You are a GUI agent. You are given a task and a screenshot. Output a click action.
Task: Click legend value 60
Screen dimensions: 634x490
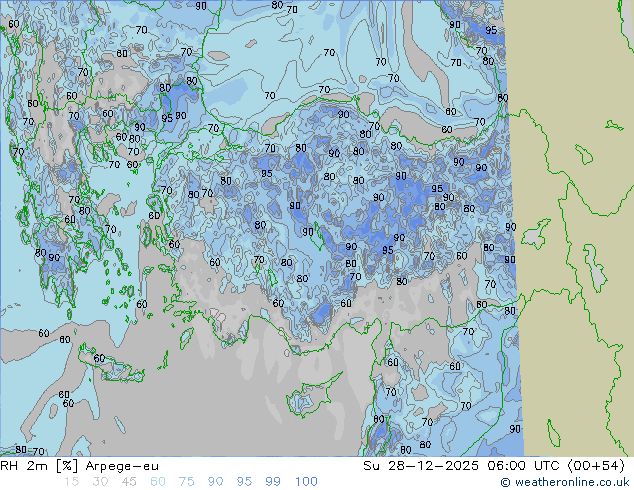pos(158,482)
